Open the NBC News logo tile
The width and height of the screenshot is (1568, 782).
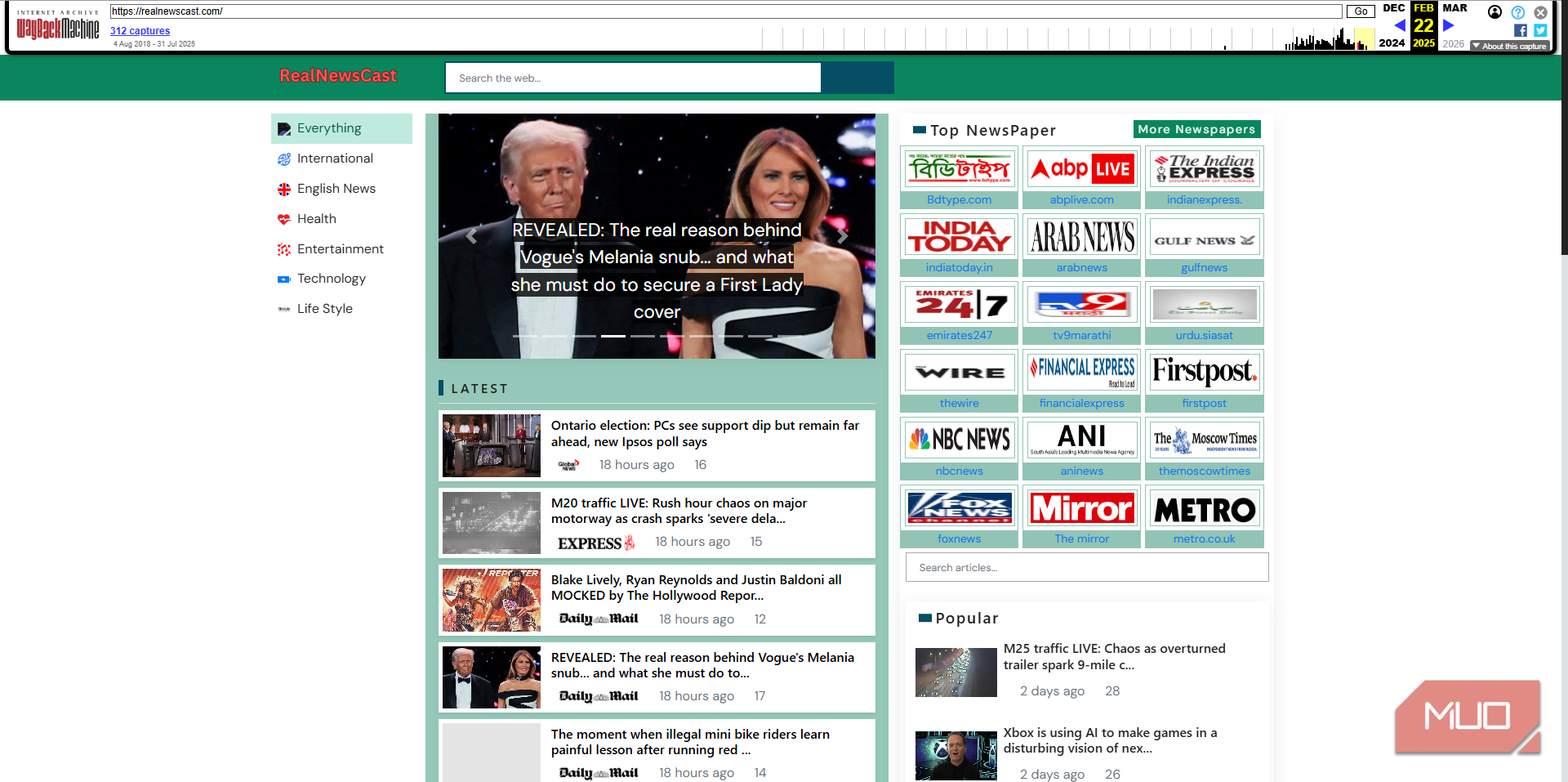pos(959,440)
